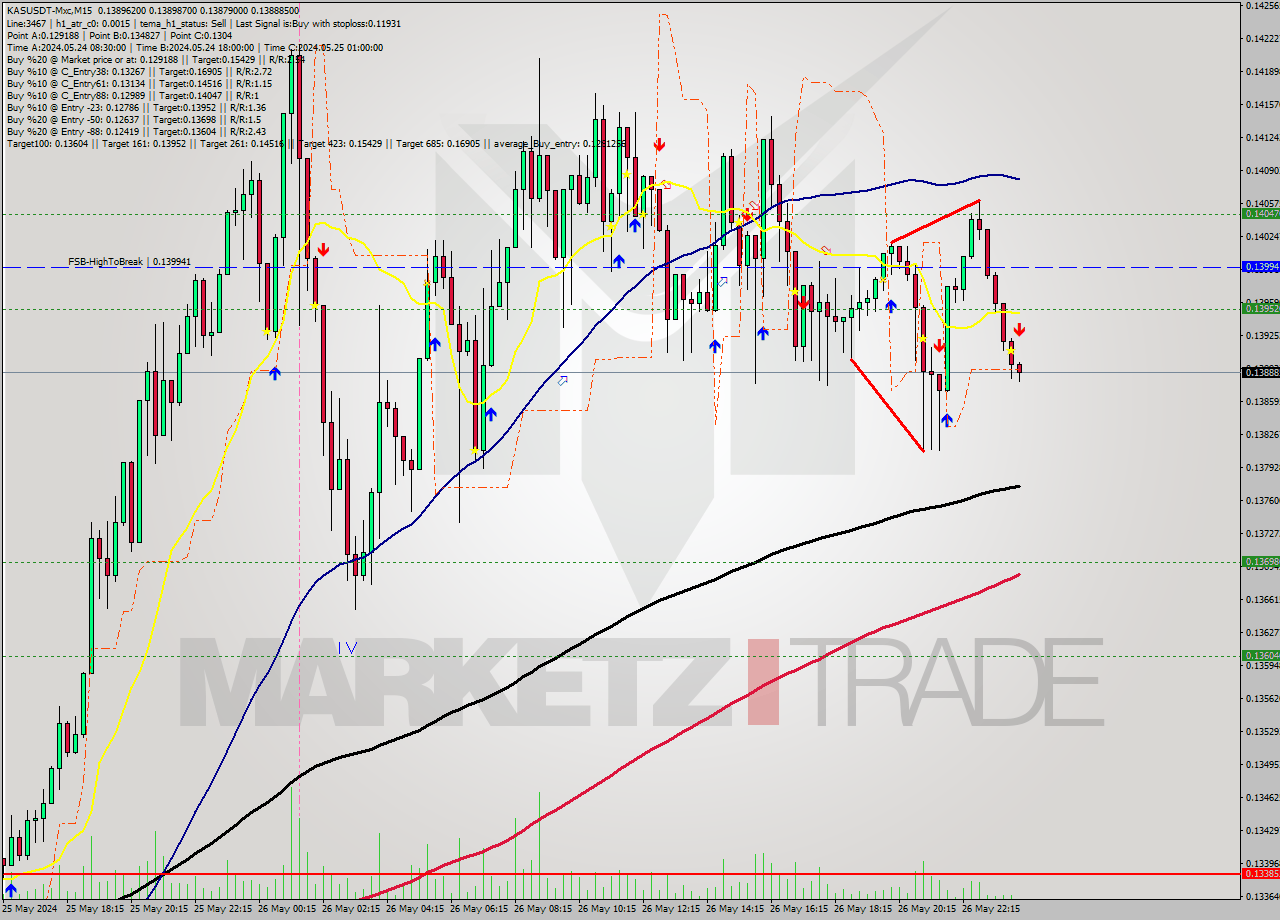Click the 0.13495 price axis label
Image resolution: width=1280 pixels, height=920 pixels.
(1262, 765)
